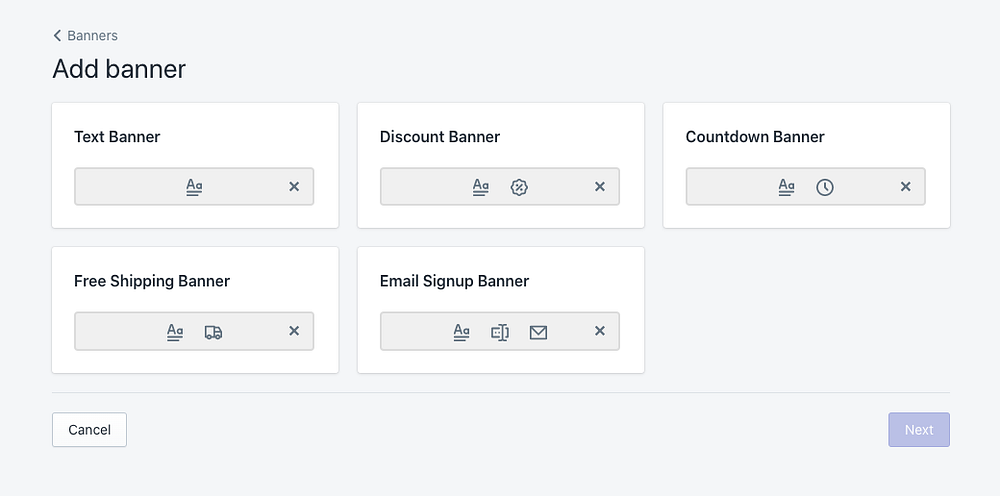Click text icon in Free Shipping preview

[x=175, y=332]
